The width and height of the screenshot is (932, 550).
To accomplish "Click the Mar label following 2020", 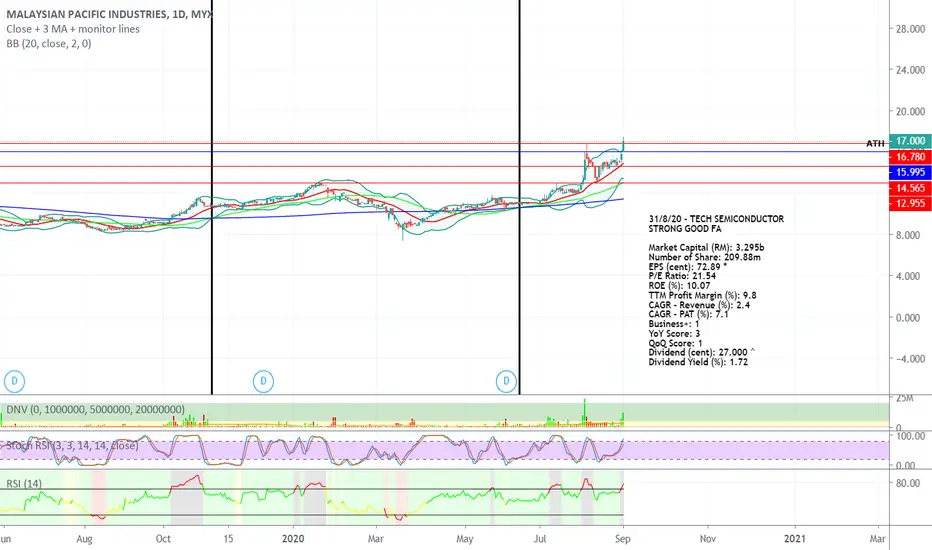I will pos(376,539).
